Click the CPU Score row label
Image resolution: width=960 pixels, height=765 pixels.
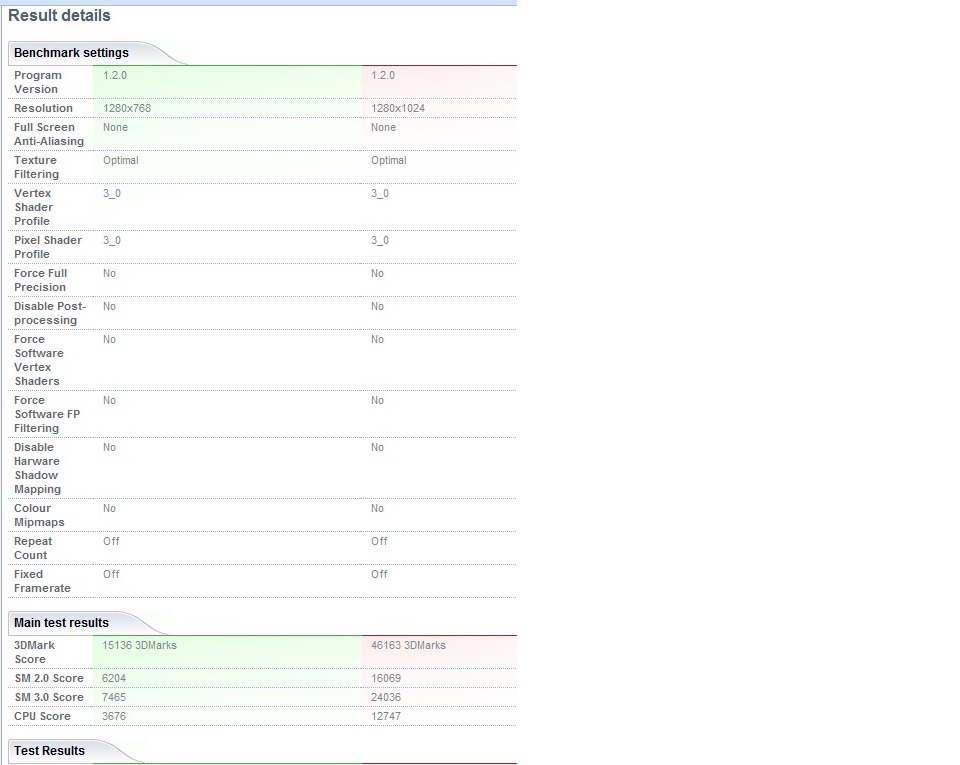42,716
